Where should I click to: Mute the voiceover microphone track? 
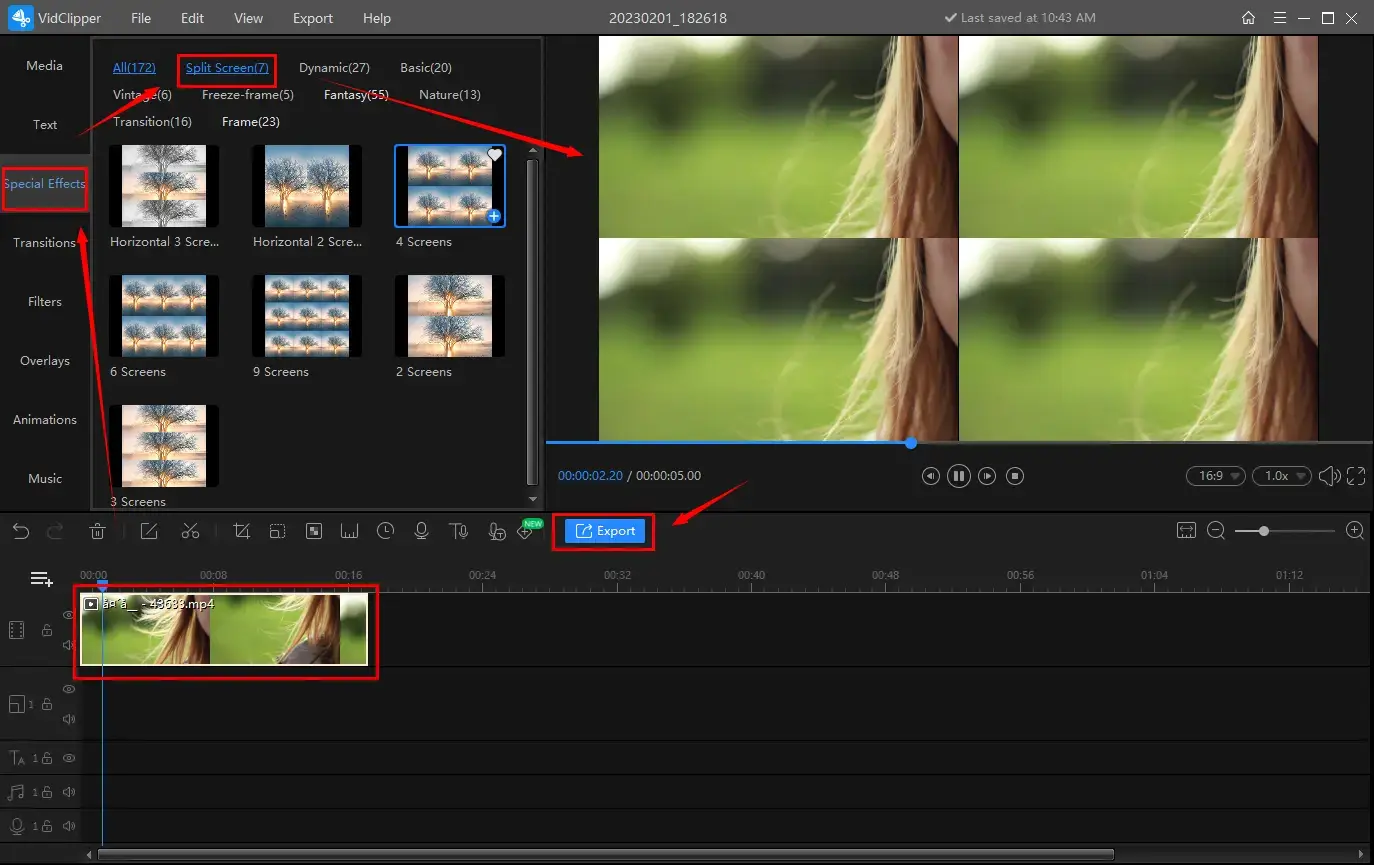pyautogui.click(x=69, y=826)
